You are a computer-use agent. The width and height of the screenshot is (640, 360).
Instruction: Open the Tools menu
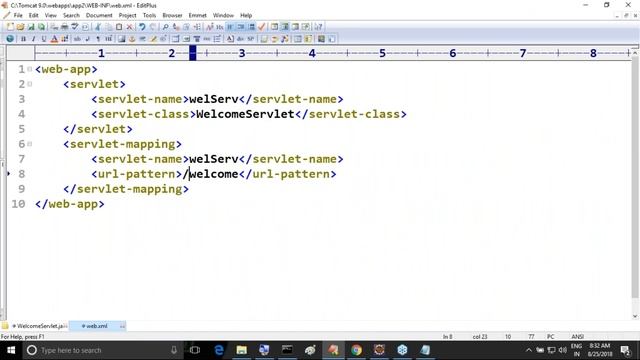(x=149, y=16)
